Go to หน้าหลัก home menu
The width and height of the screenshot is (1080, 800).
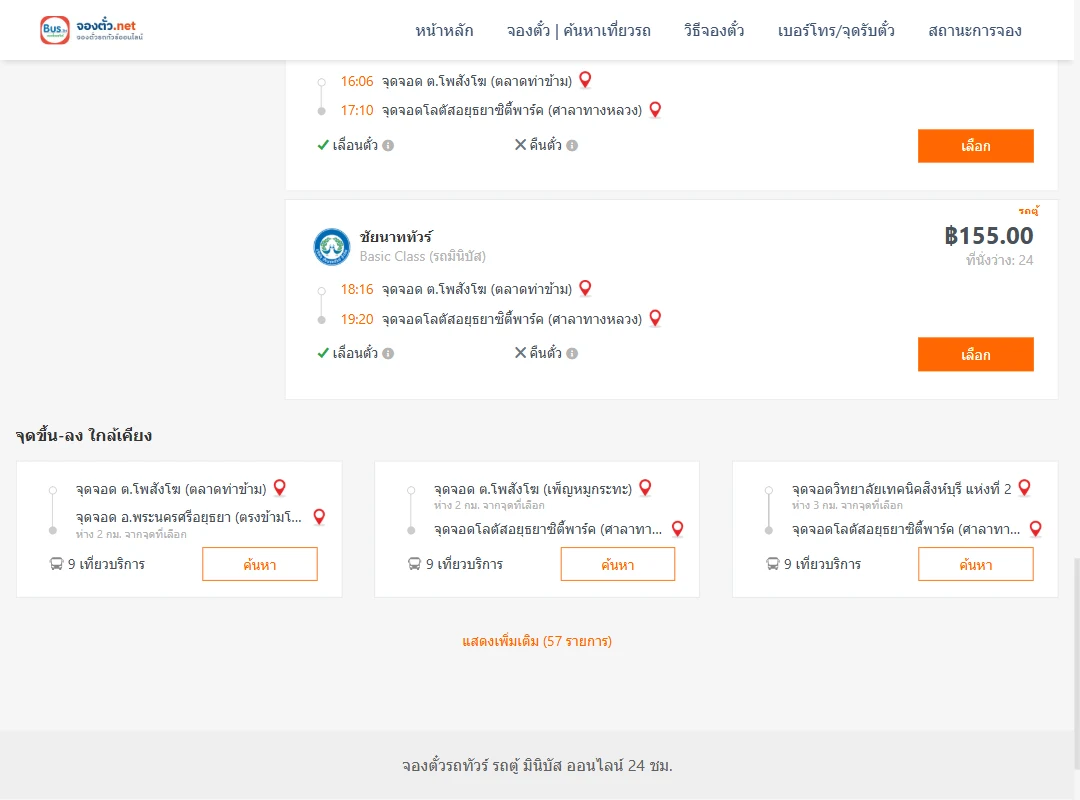[444, 31]
